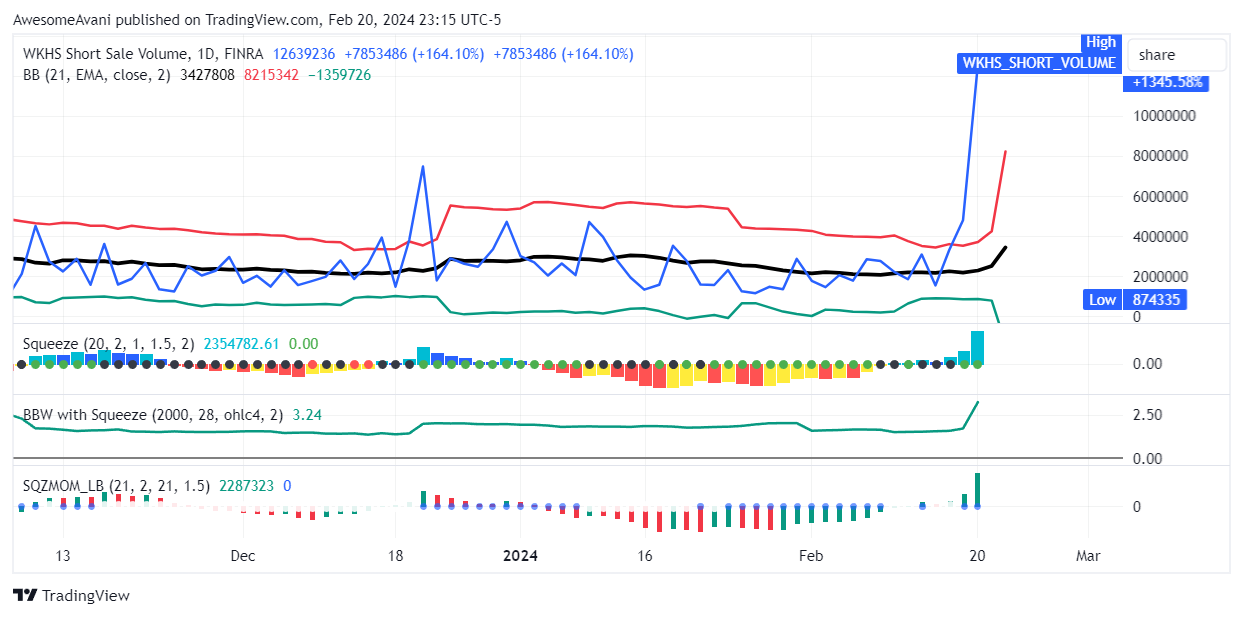Click the Feb date on time axis
Viewport: 1243px width, 617px height.
click(811, 556)
